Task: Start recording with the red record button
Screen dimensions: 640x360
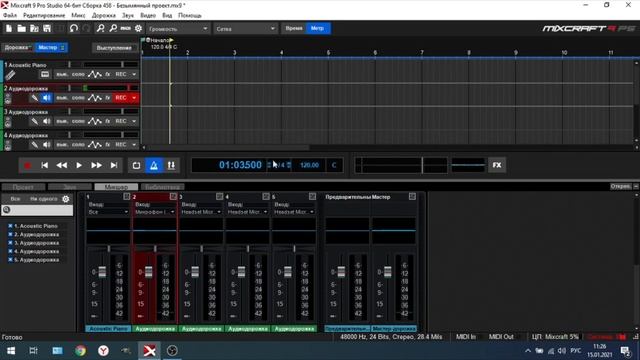Action: pos(27,165)
